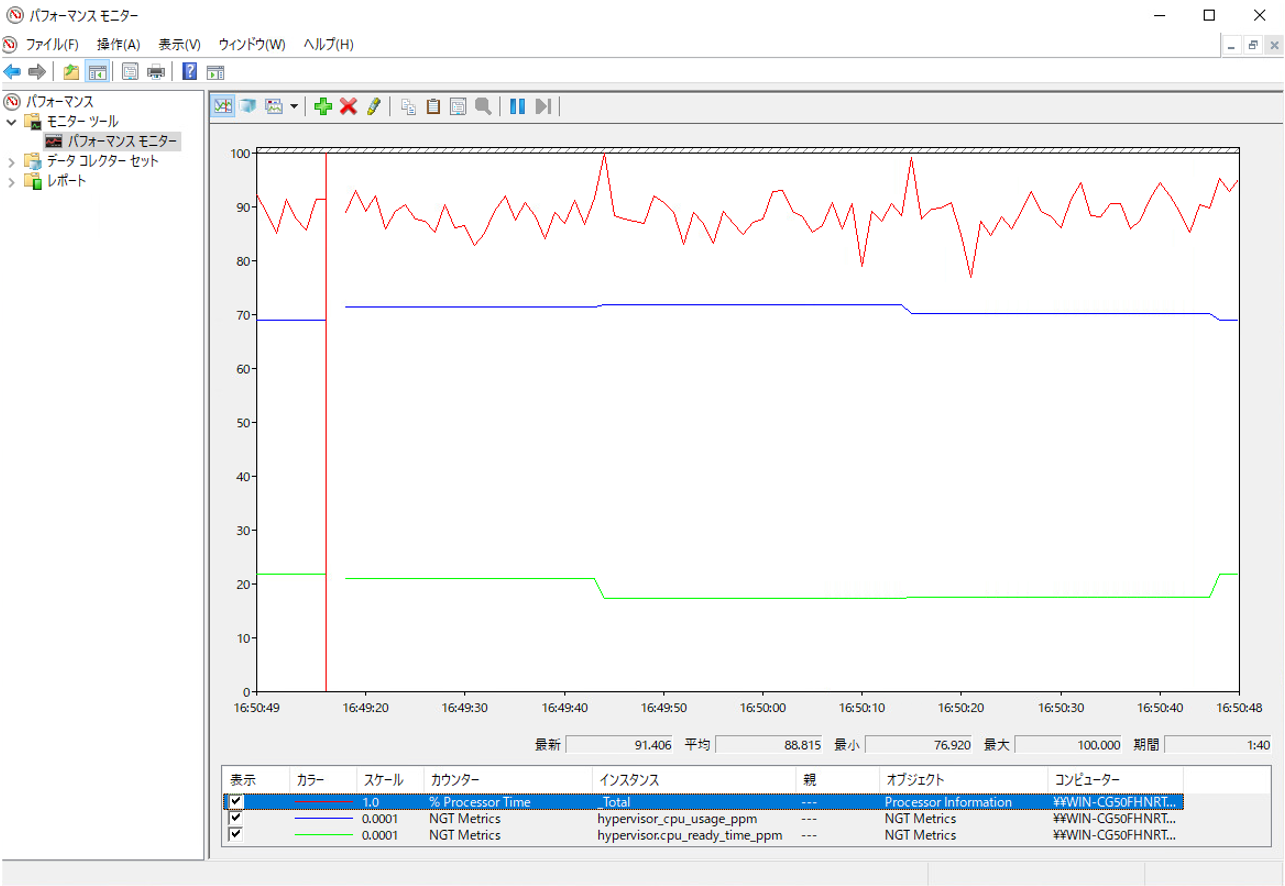Expand the レポート tree node
The width and height of the screenshot is (1285, 886).
[12, 182]
